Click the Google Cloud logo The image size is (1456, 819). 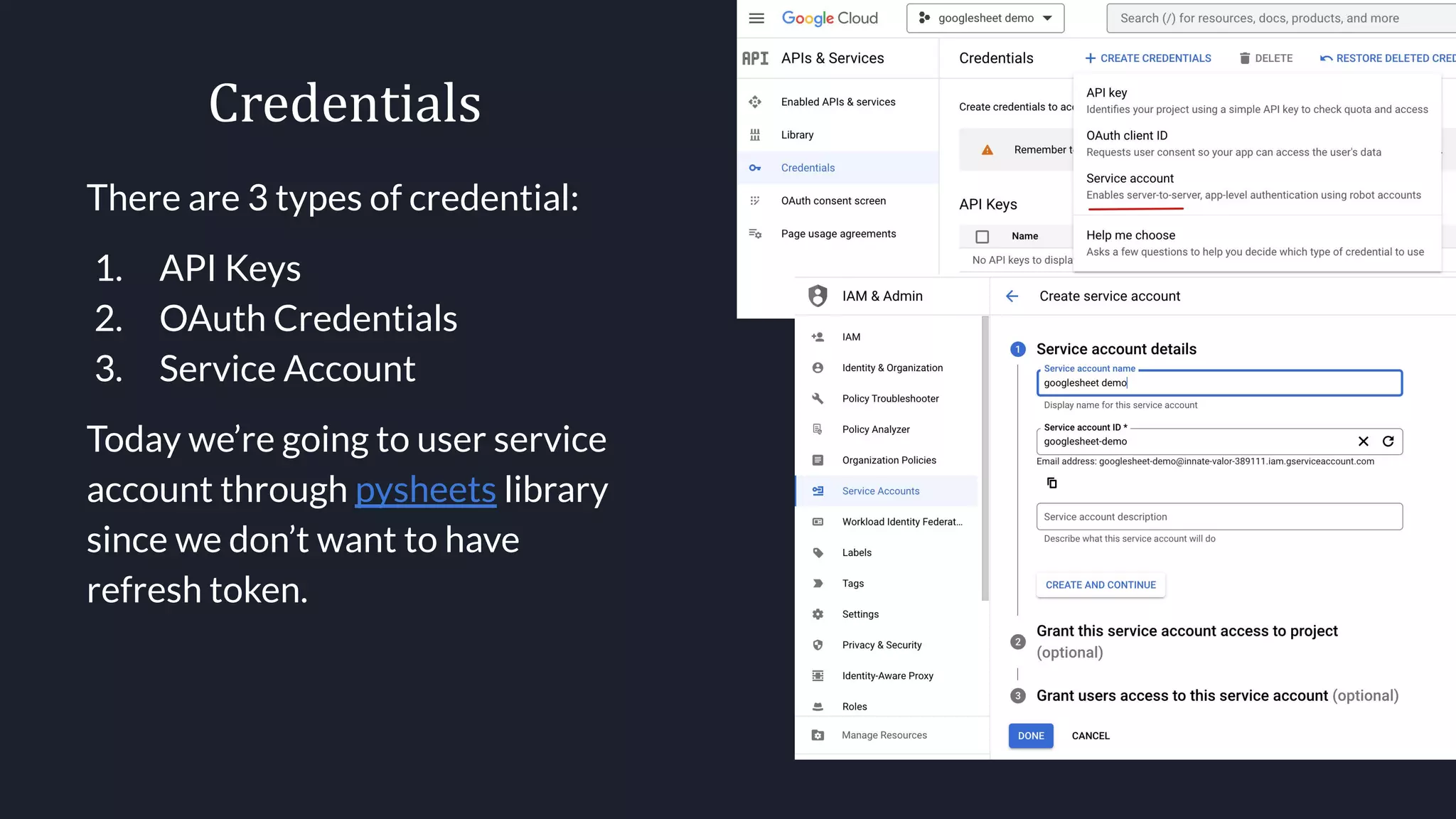click(x=830, y=18)
